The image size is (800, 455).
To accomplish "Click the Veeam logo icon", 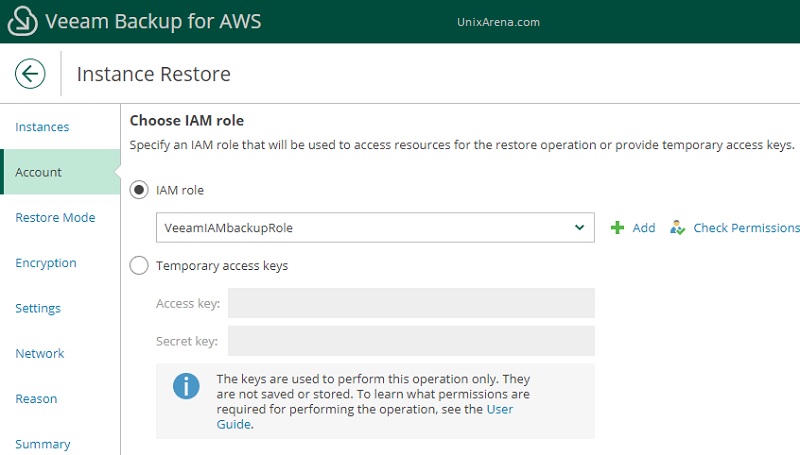I will point(22,21).
